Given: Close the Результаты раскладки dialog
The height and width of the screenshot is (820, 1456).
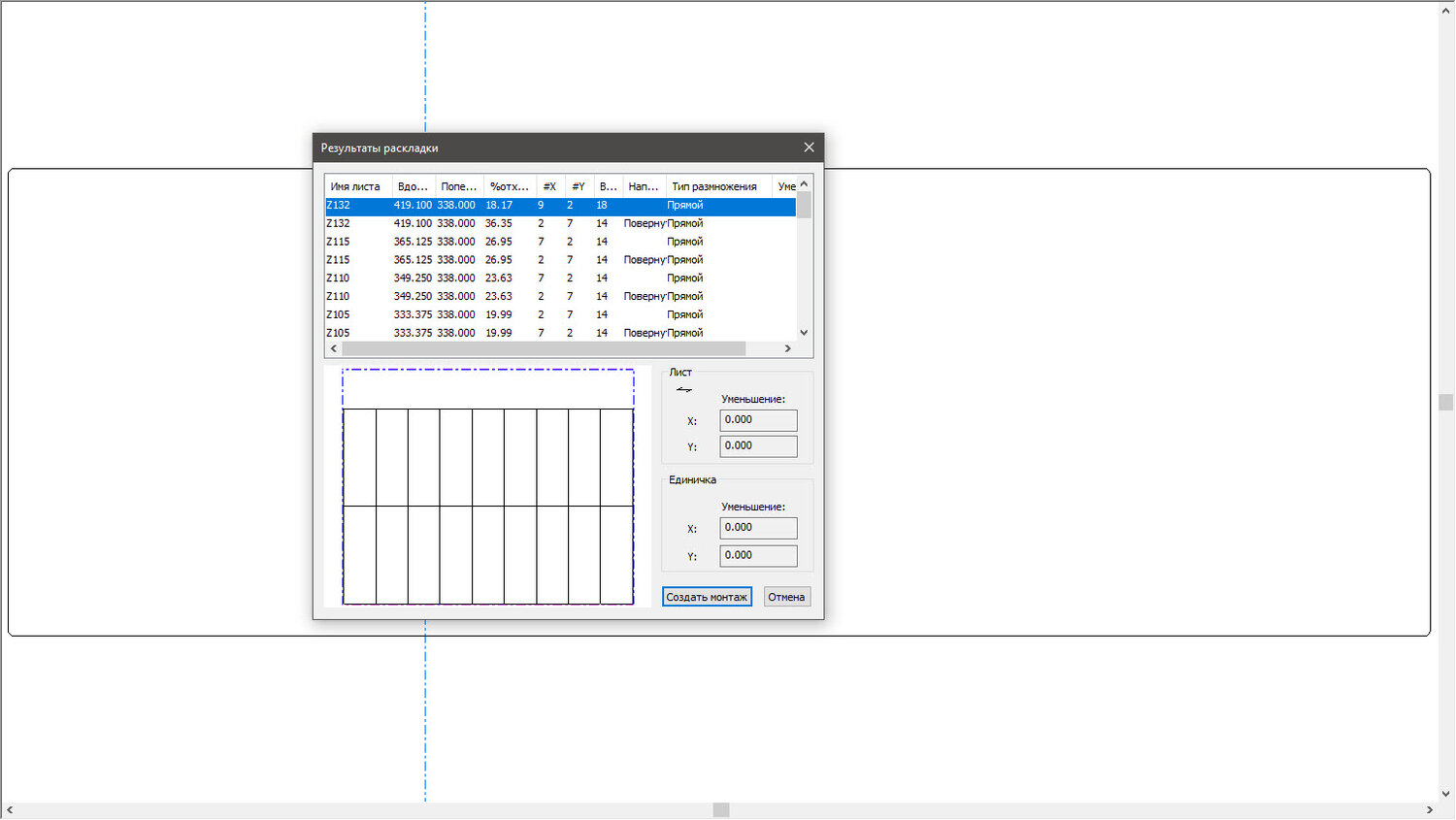Looking at the screenshot, I should (x=809, y=148).
